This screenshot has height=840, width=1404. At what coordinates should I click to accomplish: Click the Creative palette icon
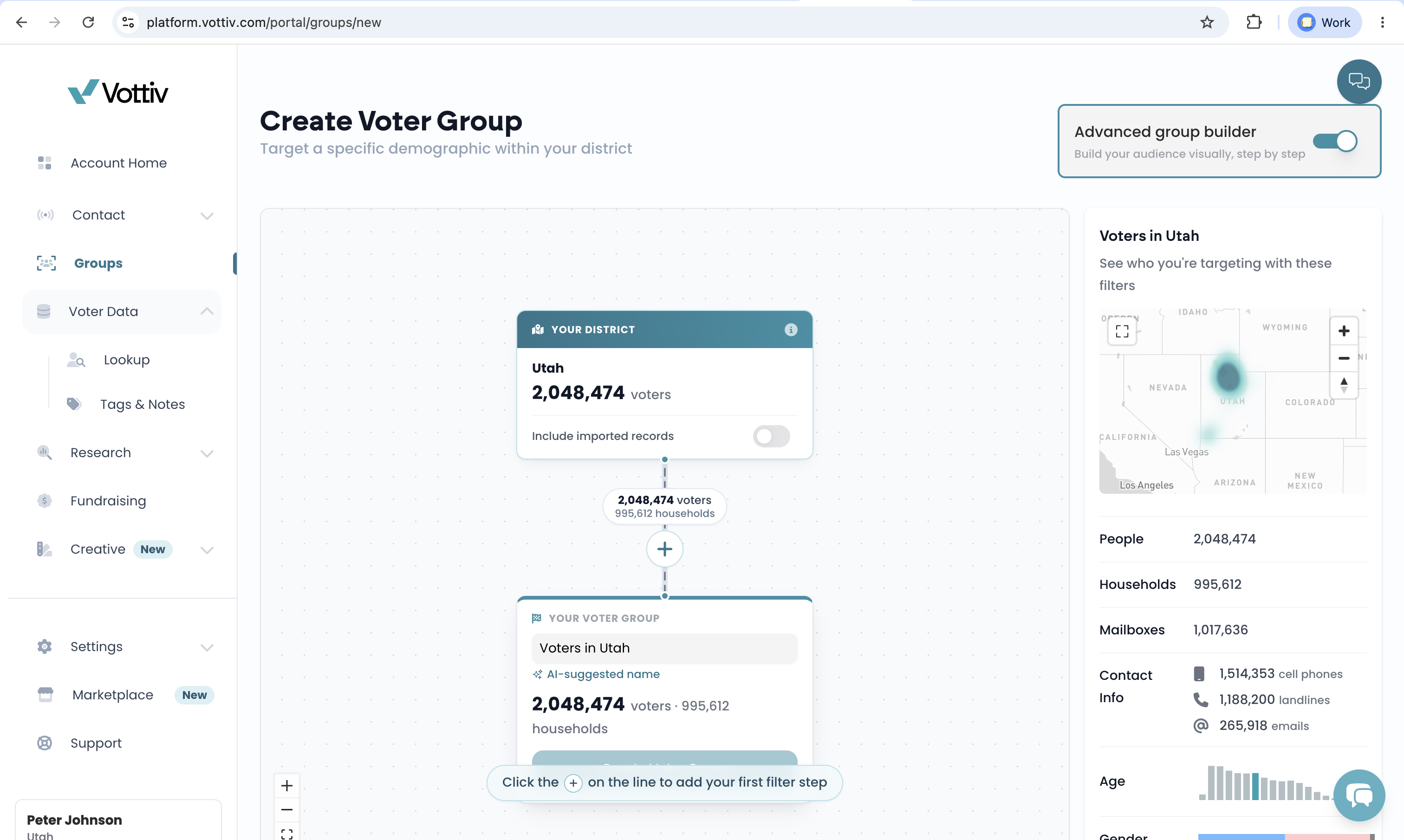[44, 549]
